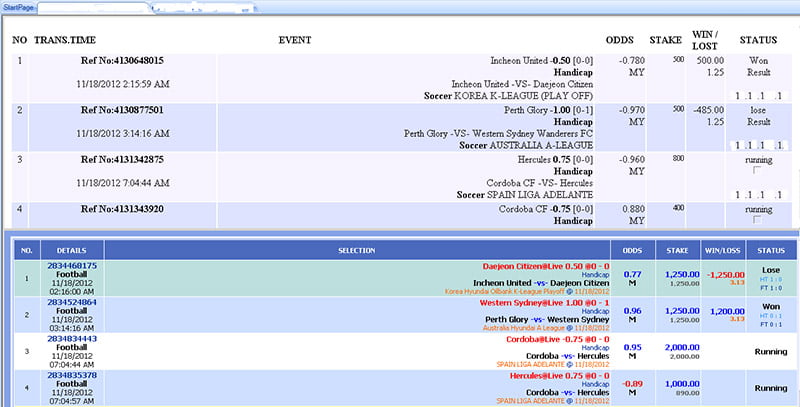The image size is (800, 407).
Task: Click the win/loss value -1,250.00
Action: tap(725, 274)
